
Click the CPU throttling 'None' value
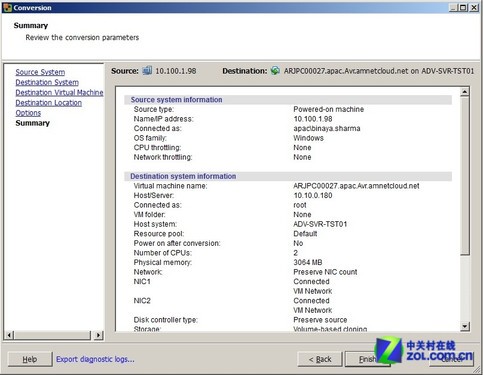coord(302,147)
